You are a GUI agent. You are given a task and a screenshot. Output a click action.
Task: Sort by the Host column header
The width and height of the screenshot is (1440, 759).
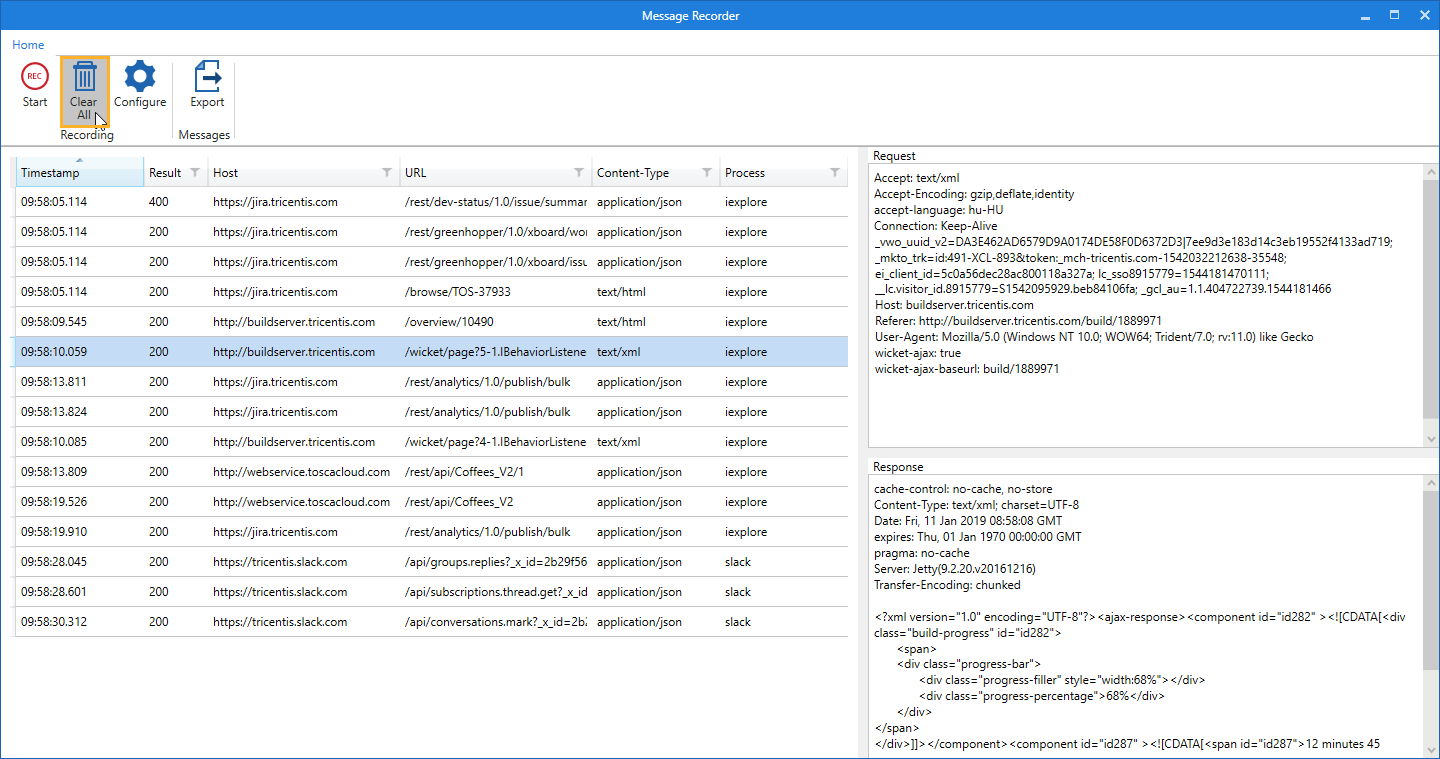[x=226, y=173]
